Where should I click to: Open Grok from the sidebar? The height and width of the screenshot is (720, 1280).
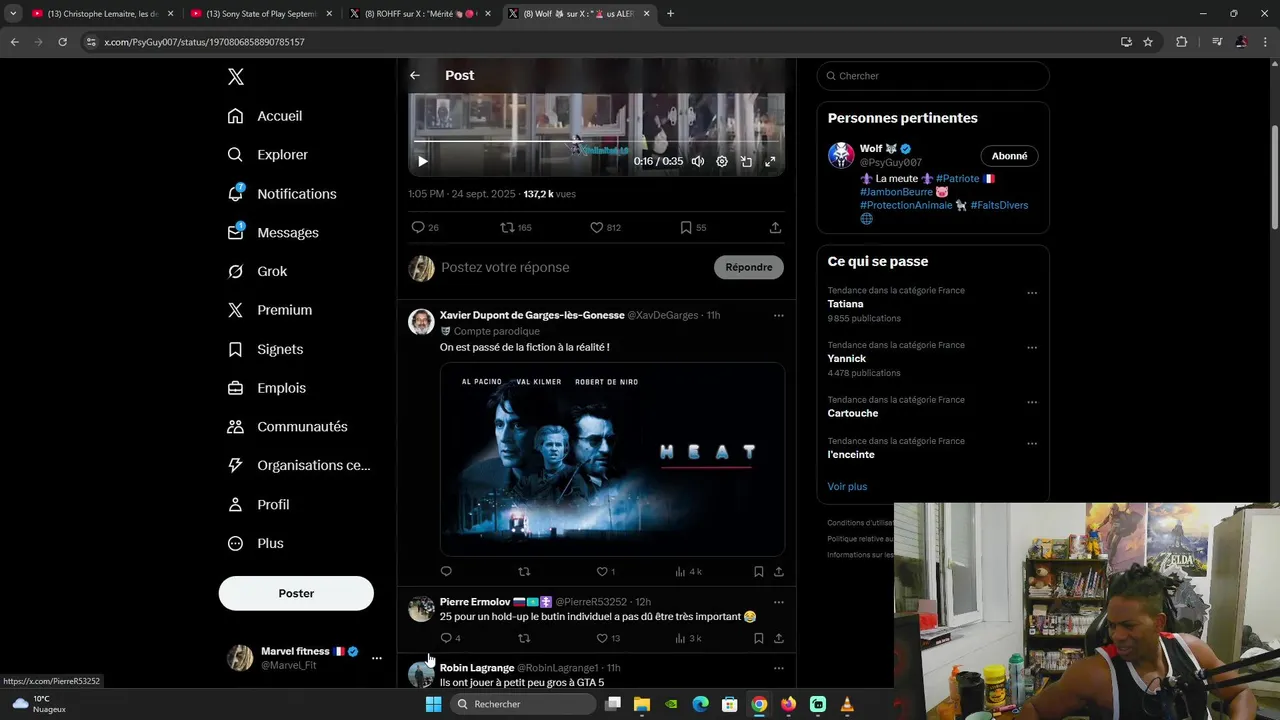click(257, 271)
